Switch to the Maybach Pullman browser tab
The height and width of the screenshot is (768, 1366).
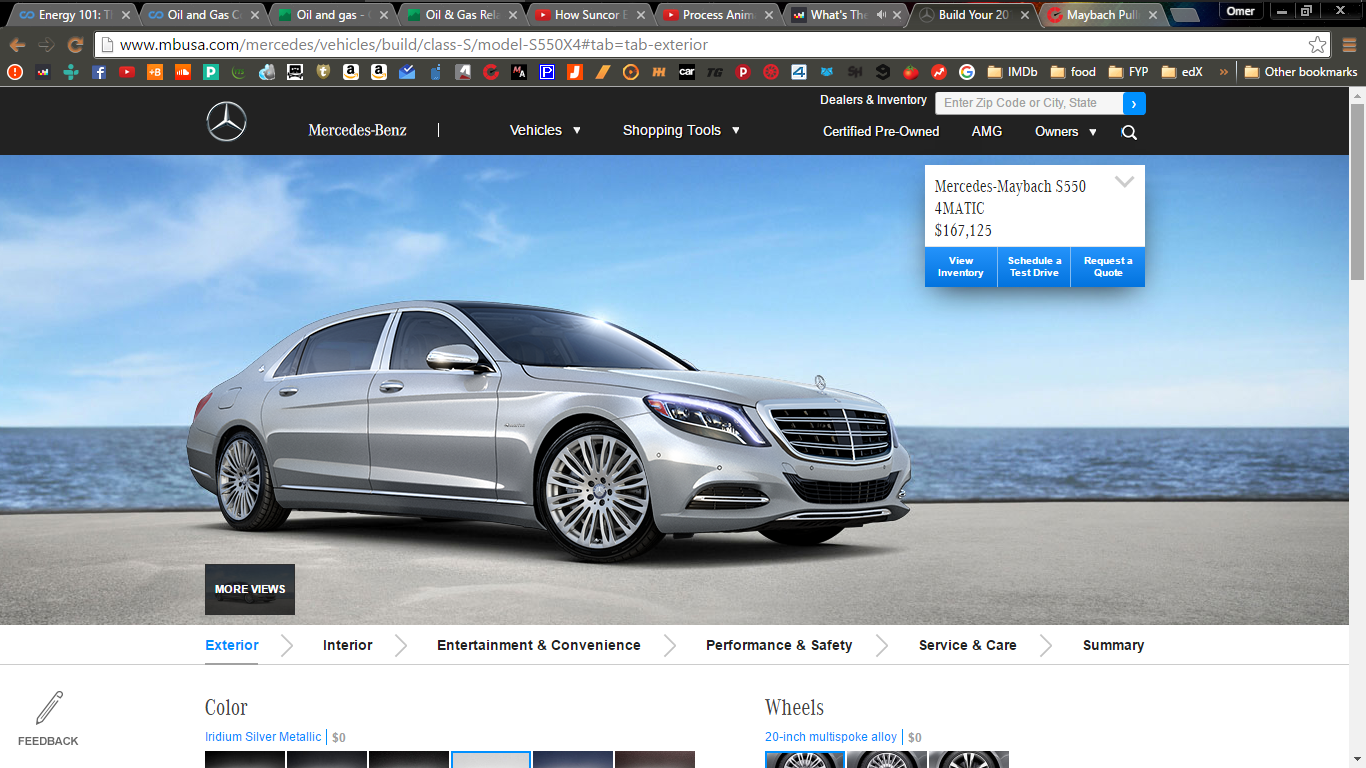click(x=1102, y=15)
